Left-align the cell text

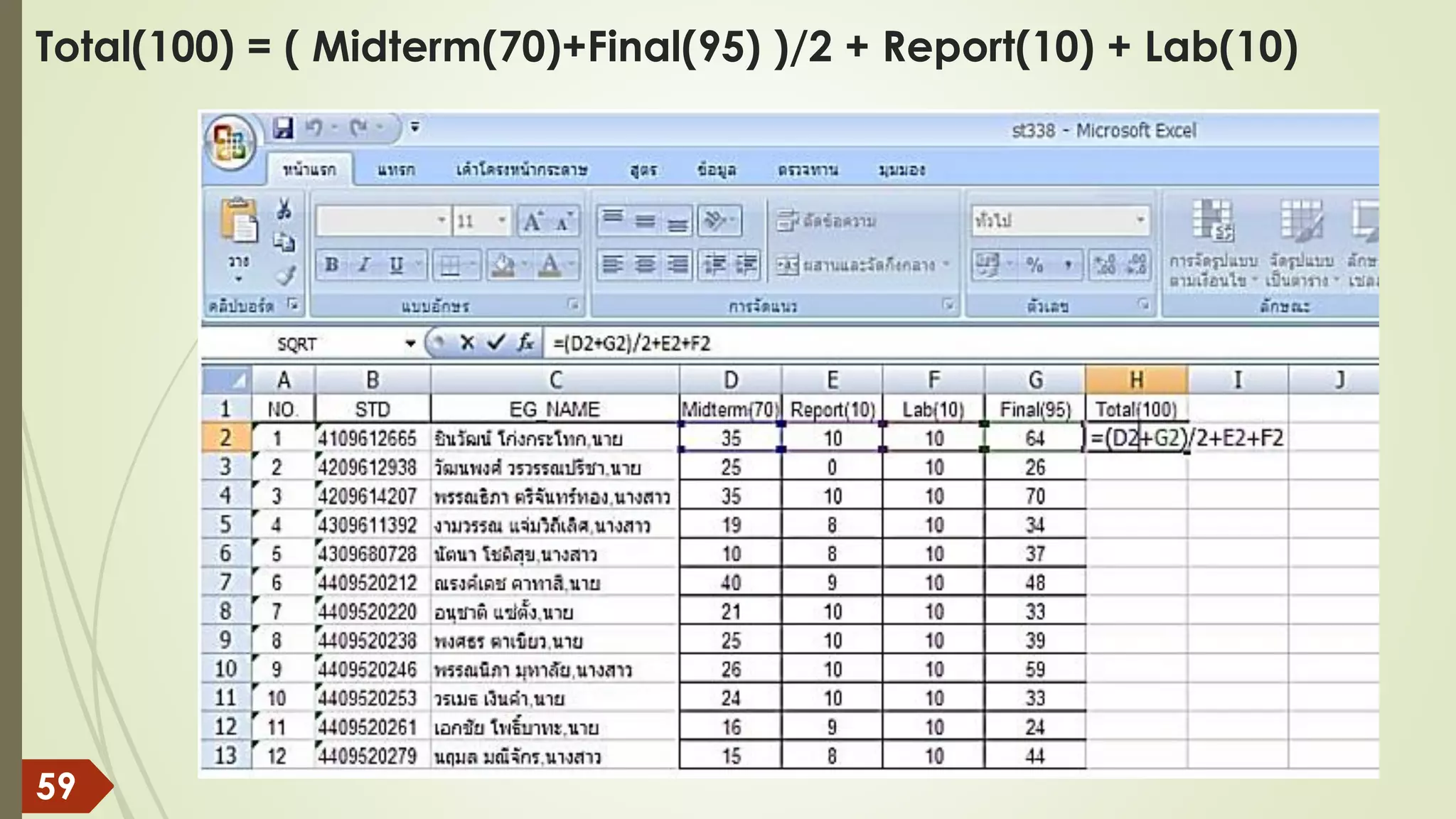[613, 265]
